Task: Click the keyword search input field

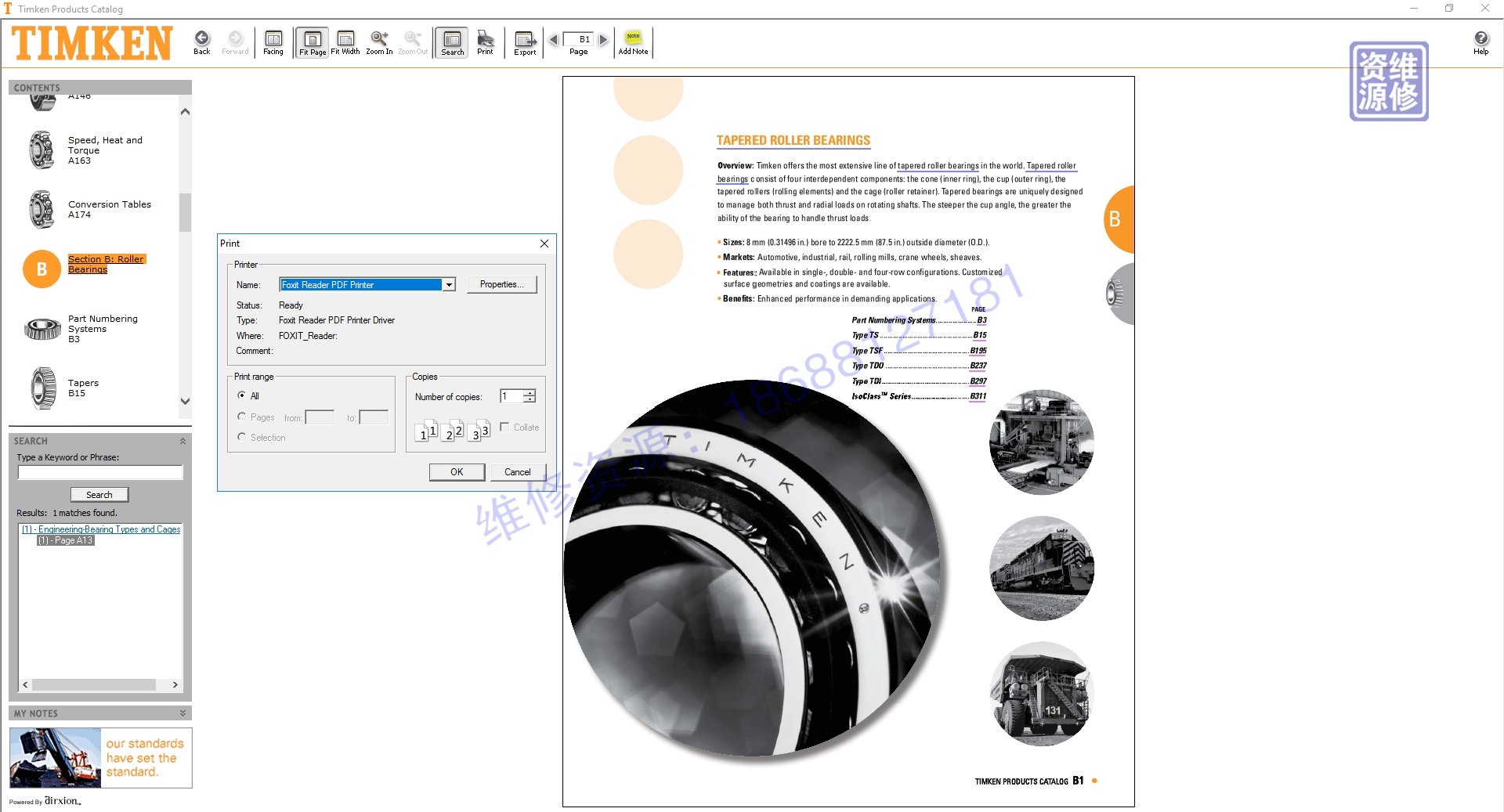Action: point(100,472)
